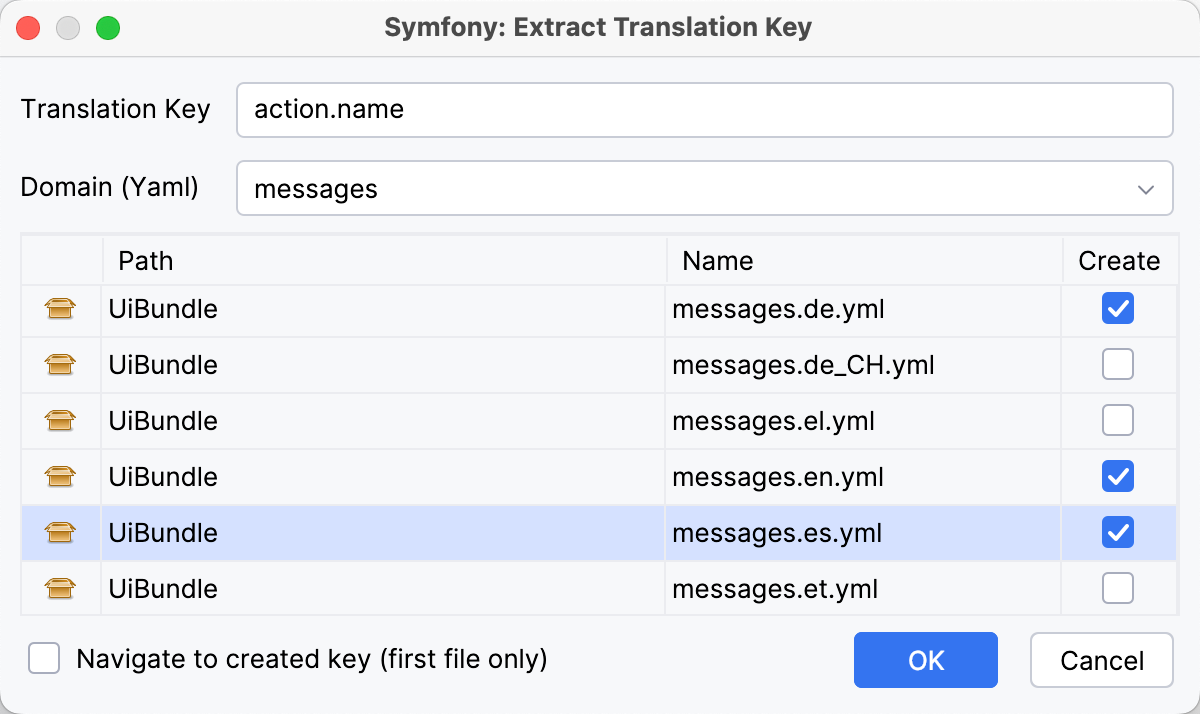Click the bundle icon beside messages.el.yml

click(x=60, y=420)
